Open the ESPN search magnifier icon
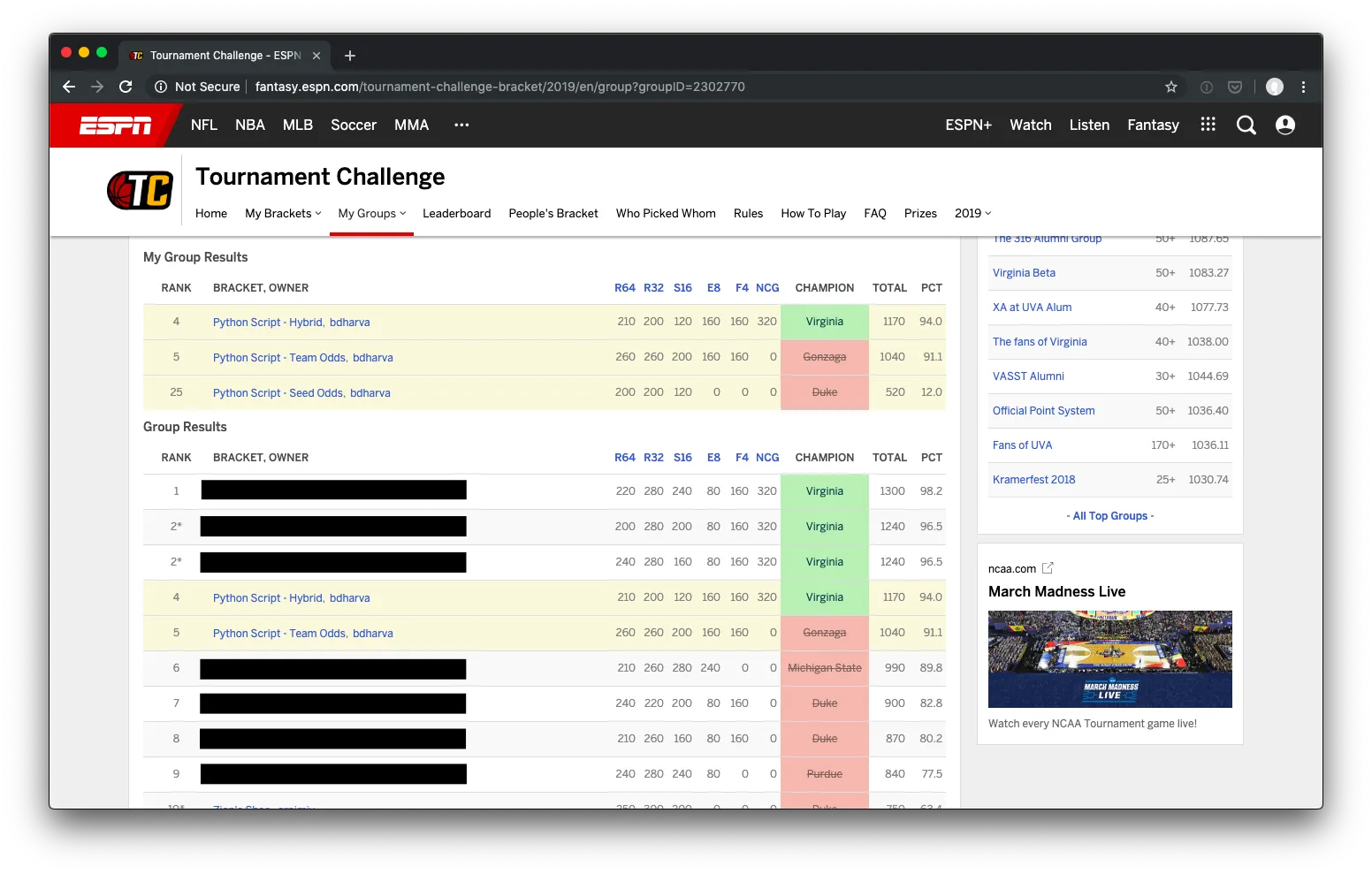This screenshot has height=874, width=1372. pyautogui.click(x=1246, y=125)
